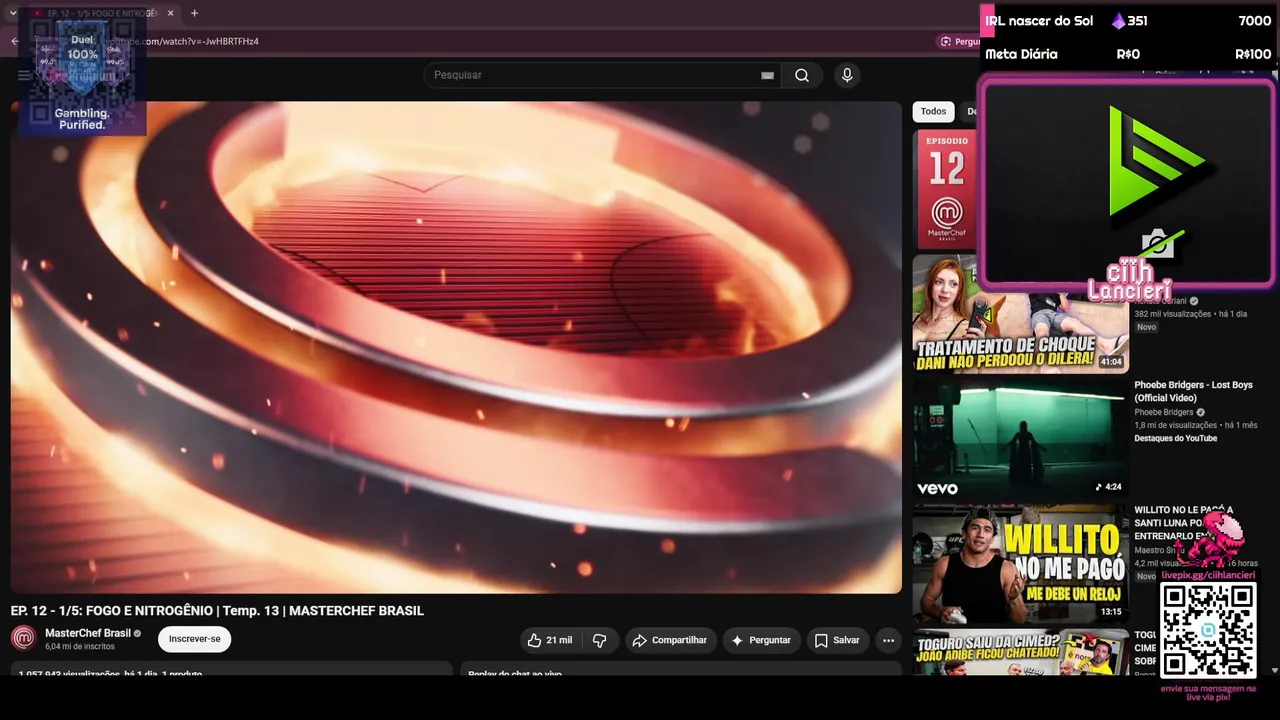This screenshot has height=720, width=1280.
Task: Open a new browser tab
Action: point(194,13)
